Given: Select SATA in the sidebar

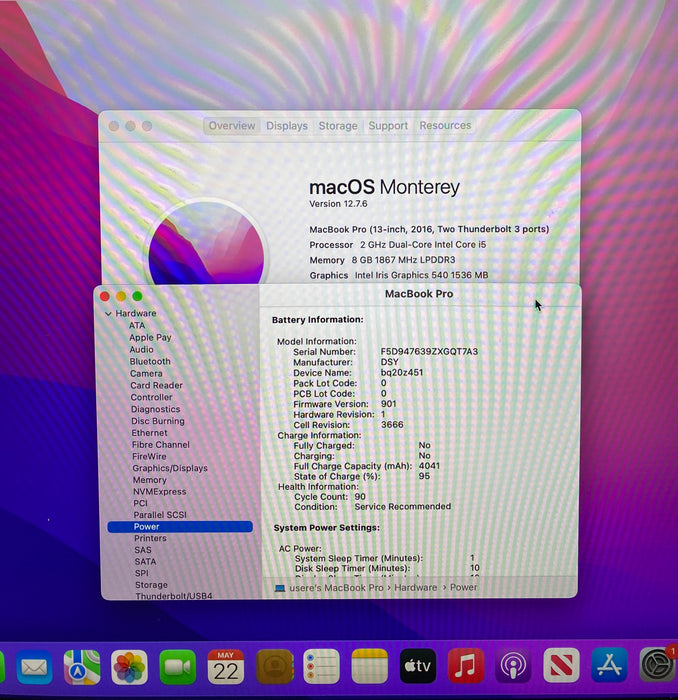Looking at the screenshot, I should (146, 562).
